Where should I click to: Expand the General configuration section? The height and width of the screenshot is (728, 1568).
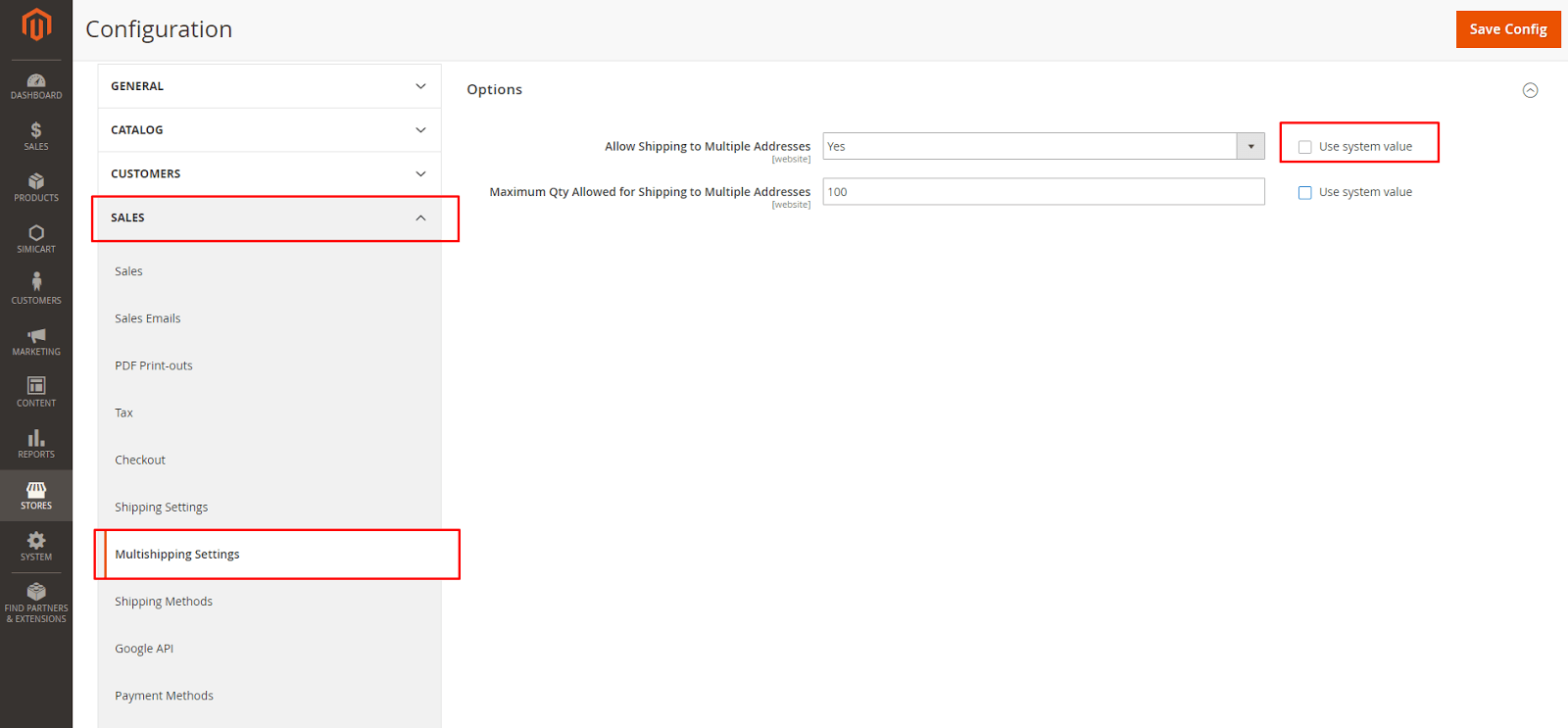point(269,86)
